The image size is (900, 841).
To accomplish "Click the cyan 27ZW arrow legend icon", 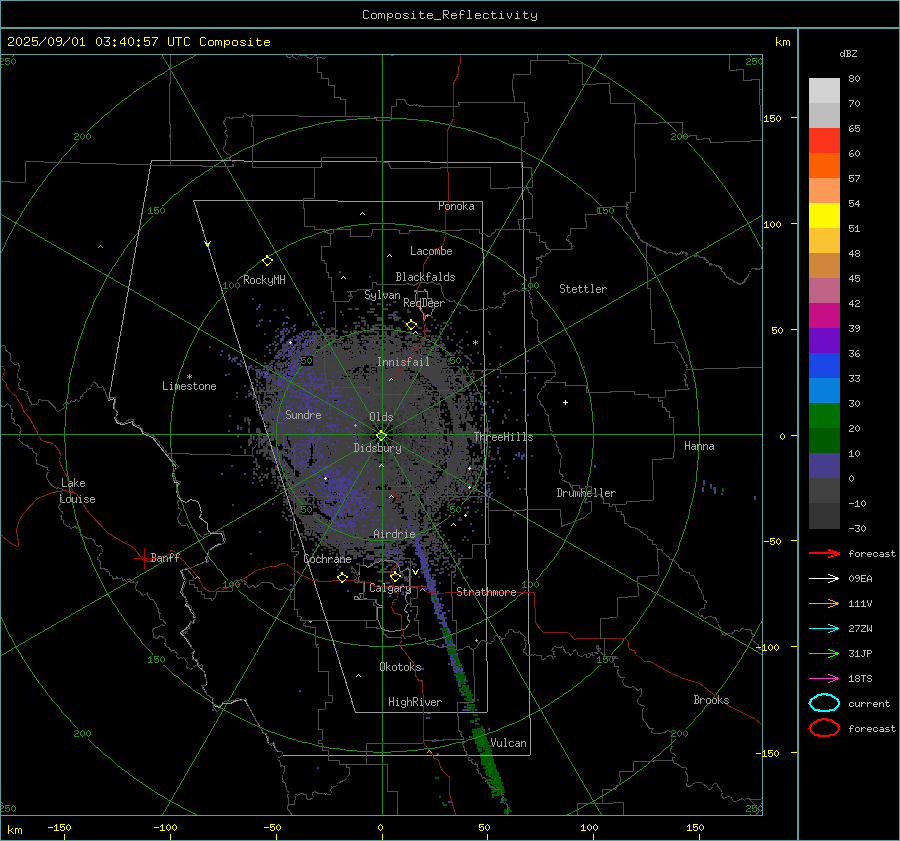I will 824,629.
